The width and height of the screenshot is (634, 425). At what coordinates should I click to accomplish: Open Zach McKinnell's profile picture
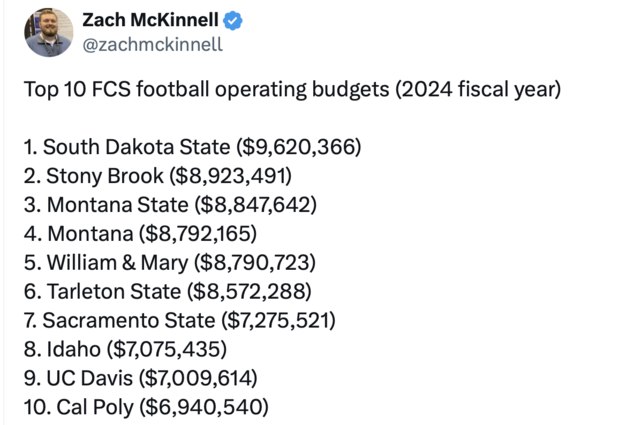click(x=49, y=32)
